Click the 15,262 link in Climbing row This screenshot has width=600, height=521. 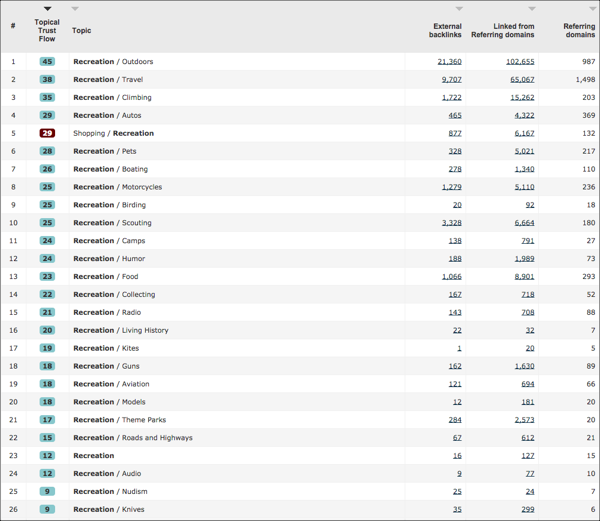click(522, 98)
